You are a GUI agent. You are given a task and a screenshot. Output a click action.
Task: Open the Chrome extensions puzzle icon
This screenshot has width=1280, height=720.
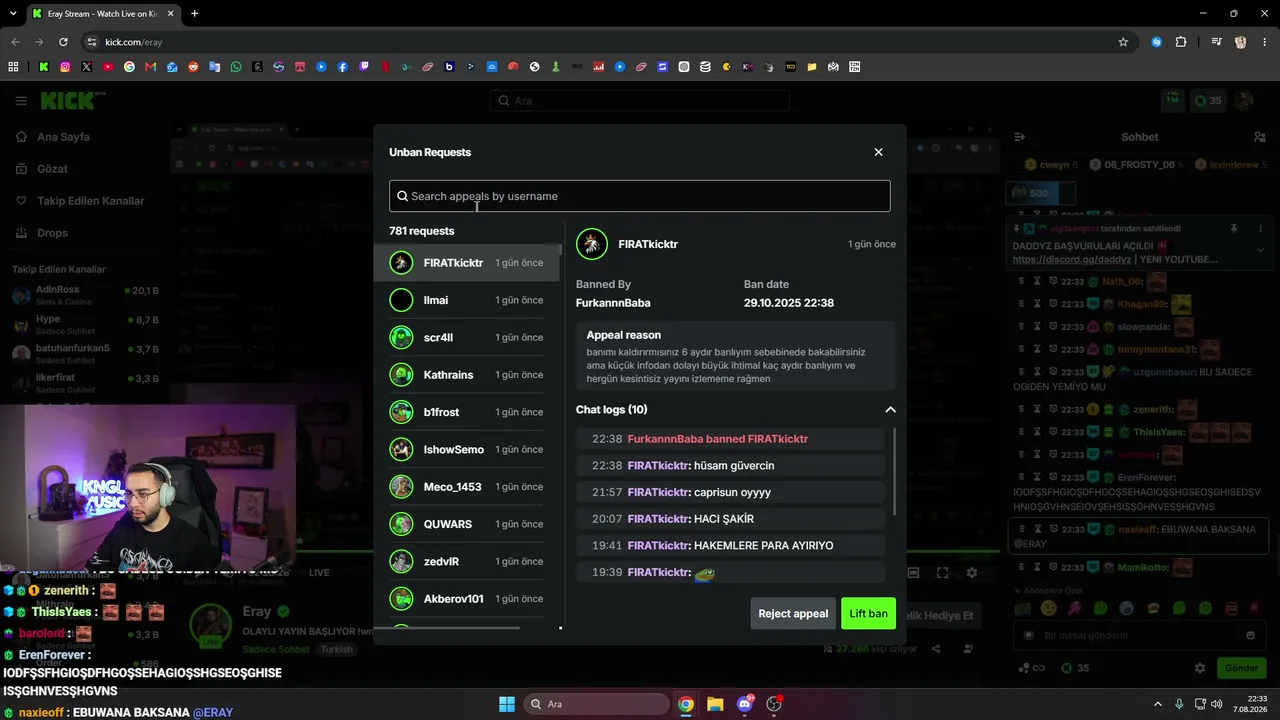click(1181, 42)
